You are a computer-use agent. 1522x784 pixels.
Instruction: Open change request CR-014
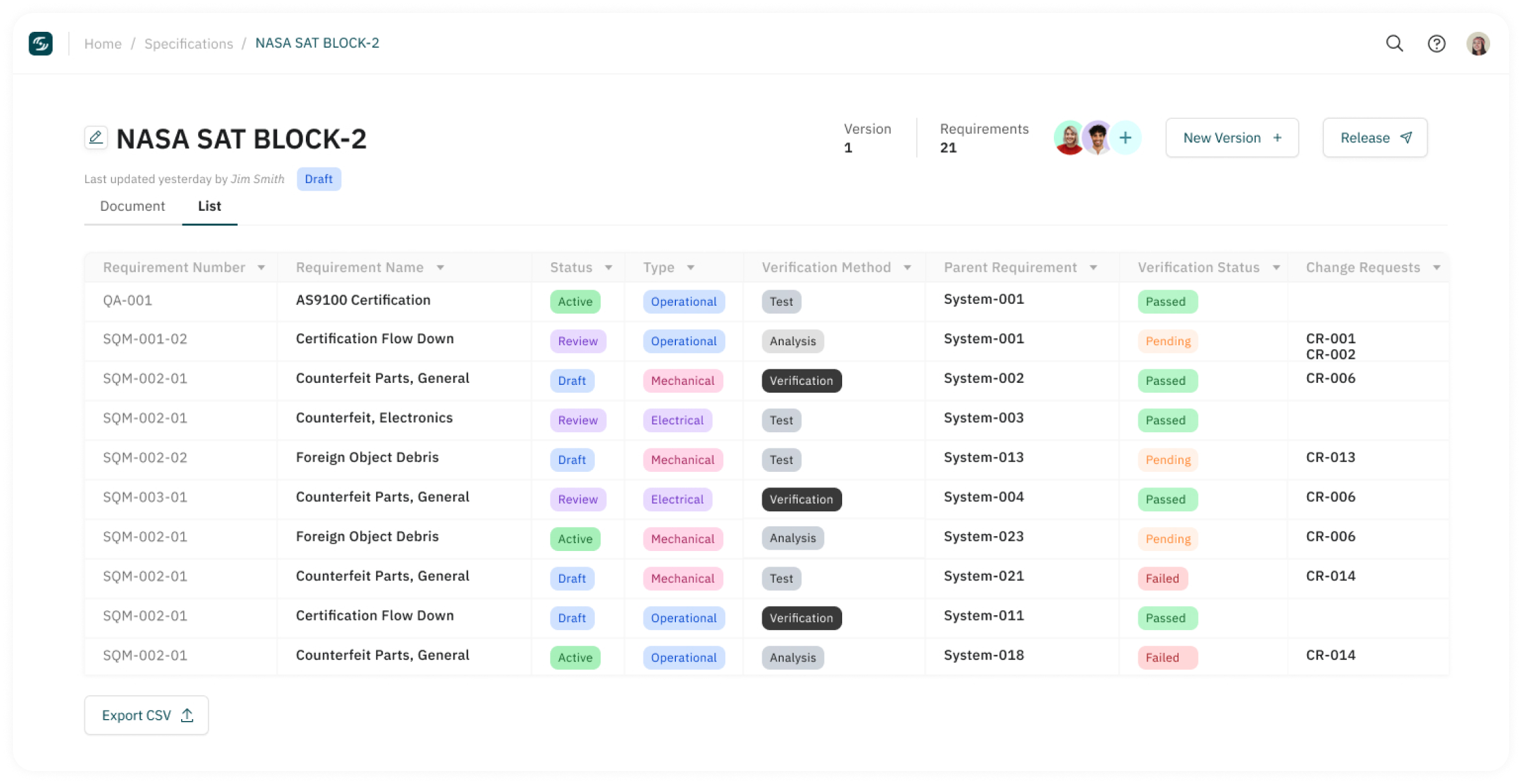point(1330,576)
